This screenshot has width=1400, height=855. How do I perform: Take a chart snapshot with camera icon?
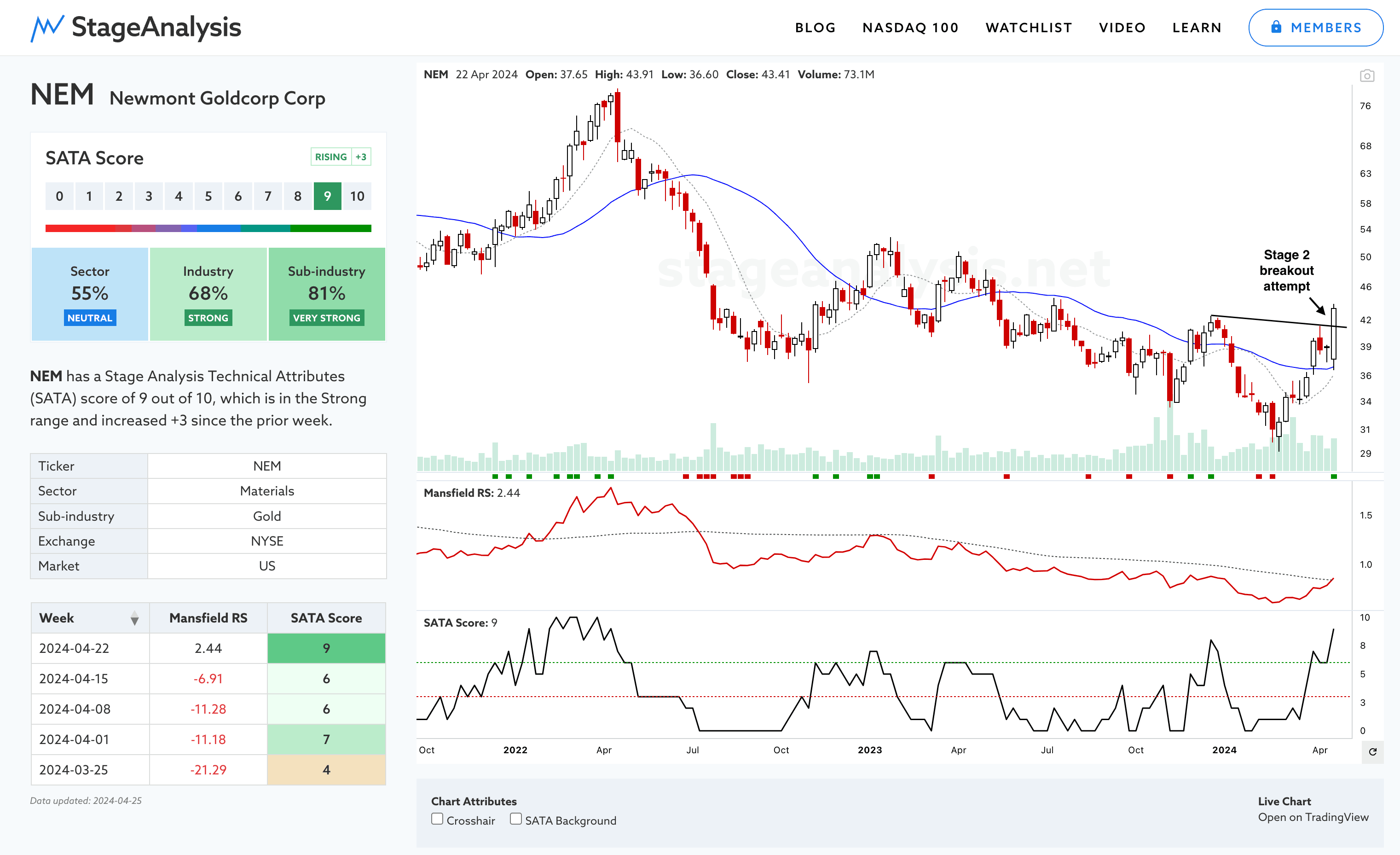1366,76
